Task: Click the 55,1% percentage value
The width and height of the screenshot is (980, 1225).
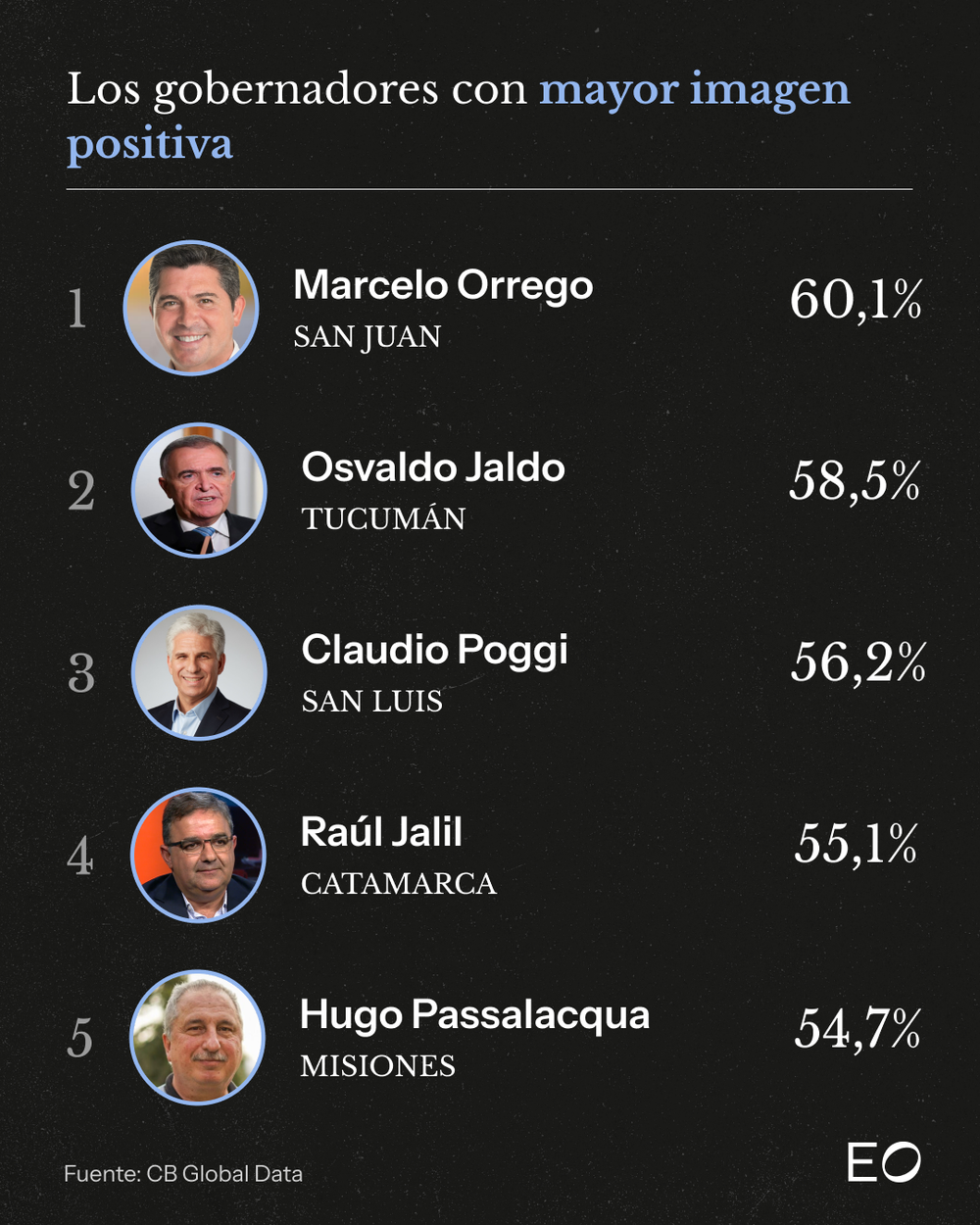Action: (x=856, y=845)
